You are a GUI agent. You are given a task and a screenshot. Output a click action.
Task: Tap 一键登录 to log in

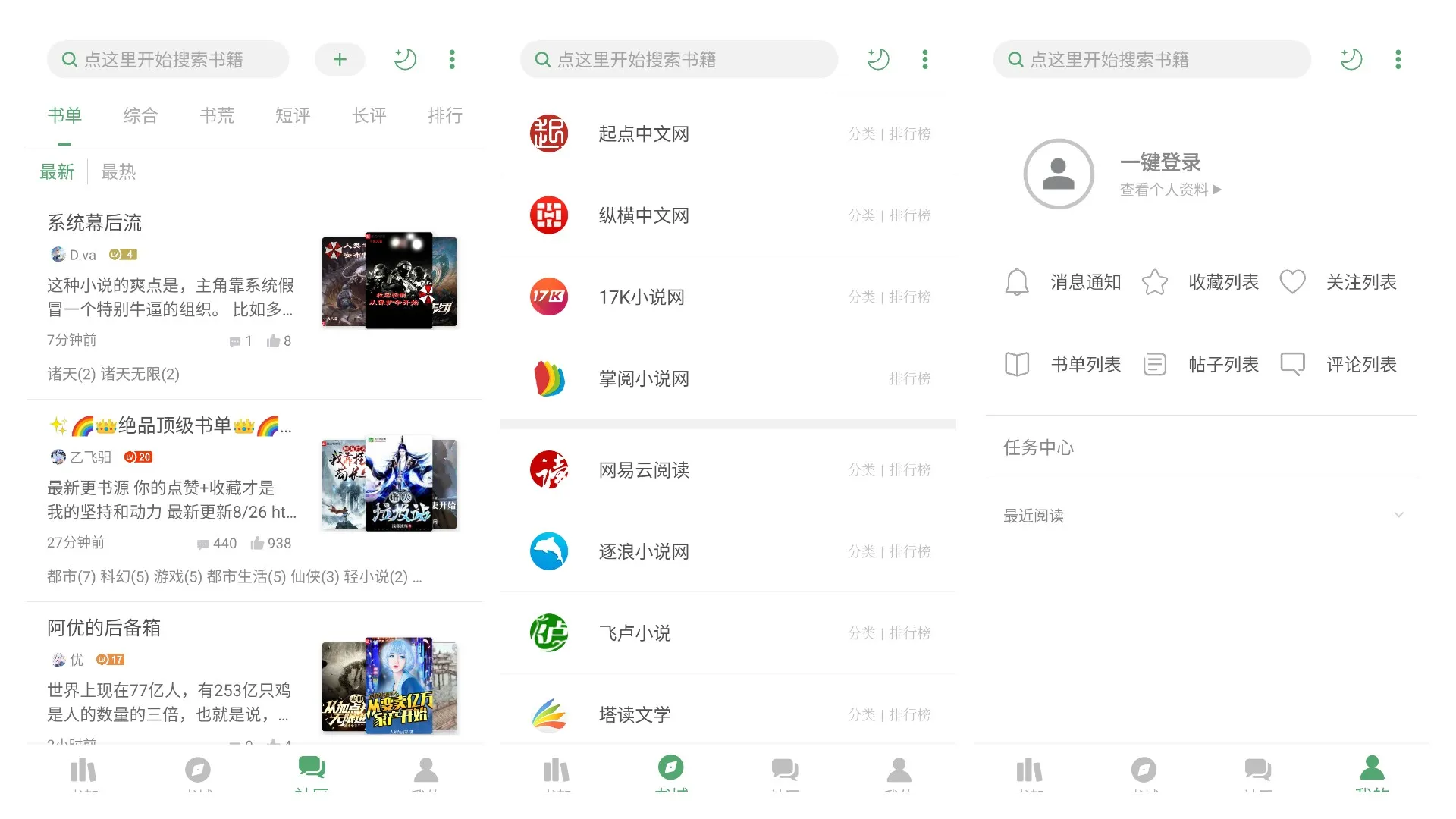[x=1160, y=162]
